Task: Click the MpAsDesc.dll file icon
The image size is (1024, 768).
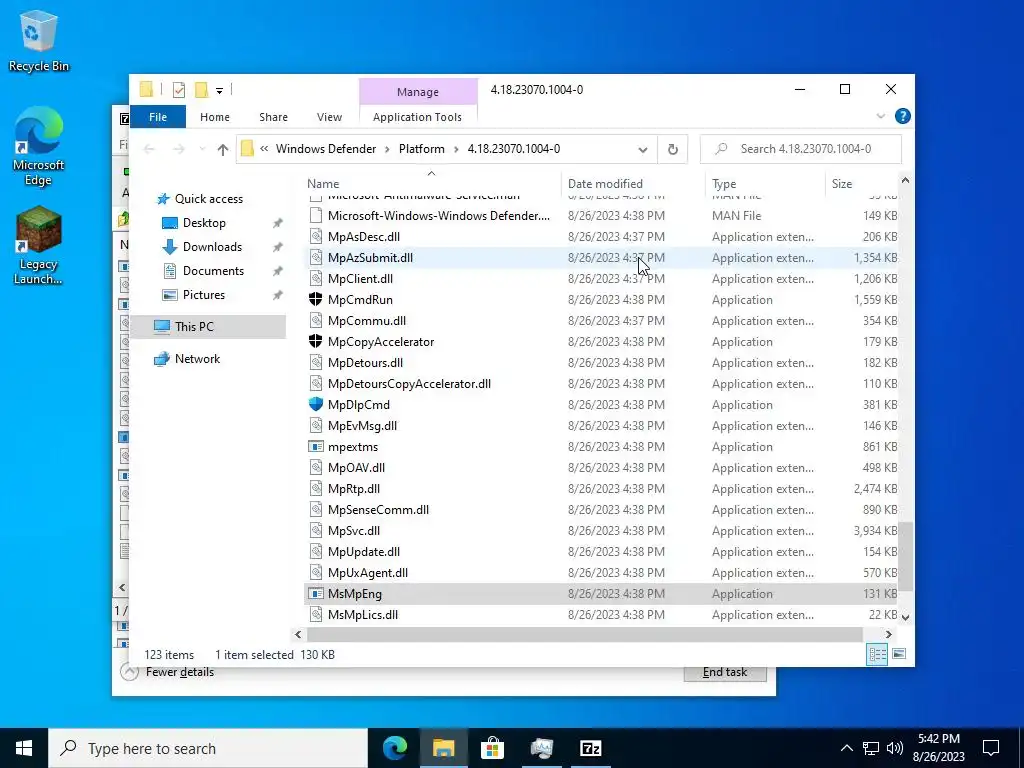Action: click(x=315, y=236)
